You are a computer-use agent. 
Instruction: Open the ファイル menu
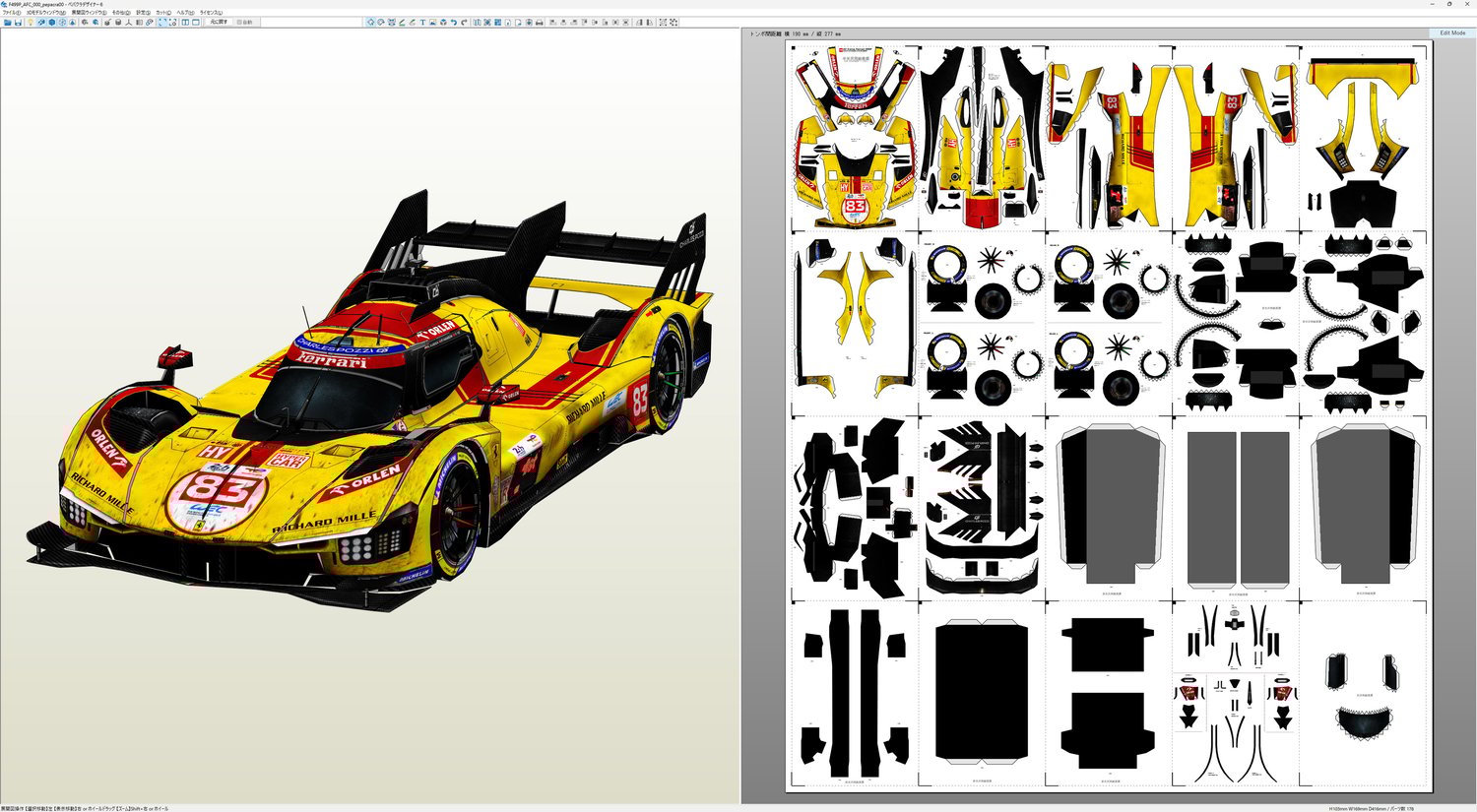(11, 13)
